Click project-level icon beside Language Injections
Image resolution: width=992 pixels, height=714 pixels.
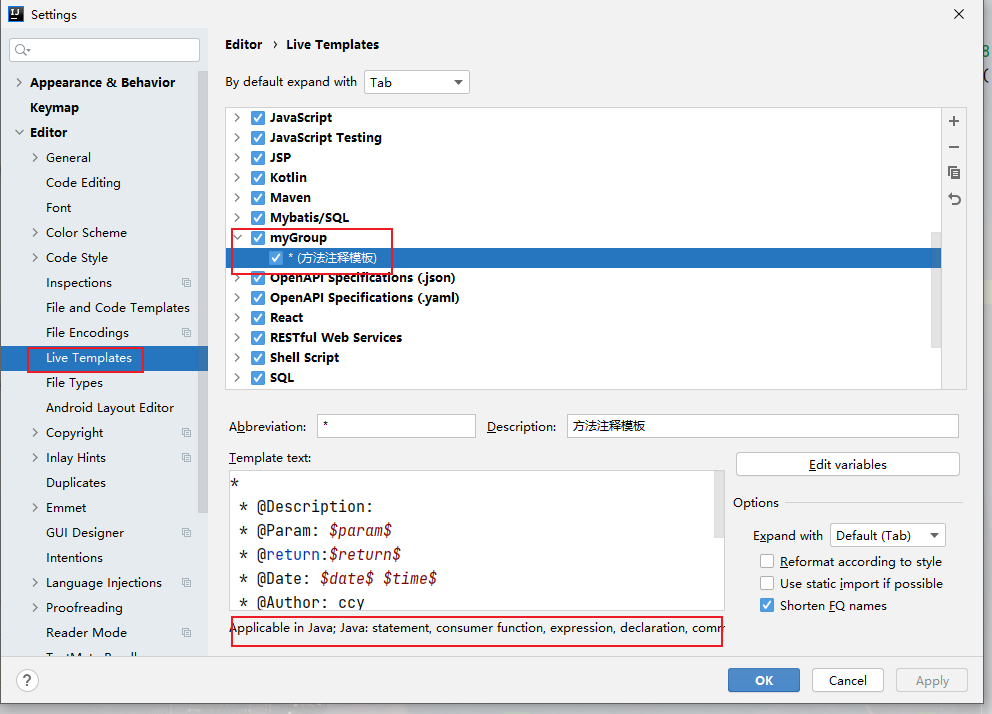(x=187, y=582)
